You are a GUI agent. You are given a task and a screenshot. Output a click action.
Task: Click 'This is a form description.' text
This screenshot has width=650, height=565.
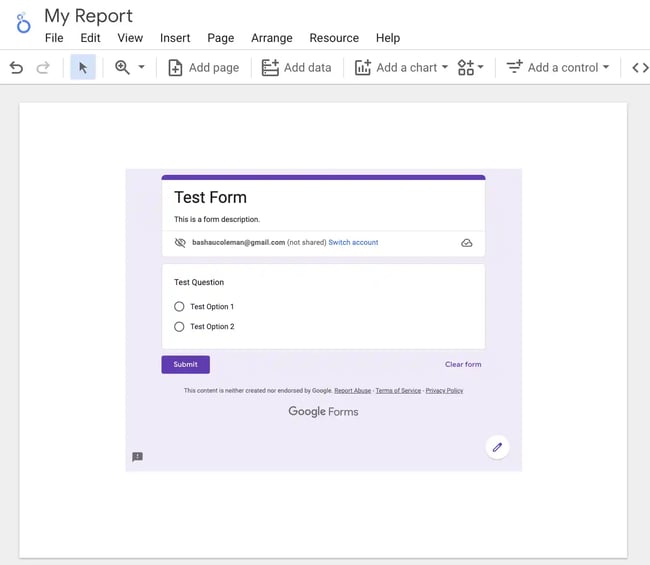217,219
